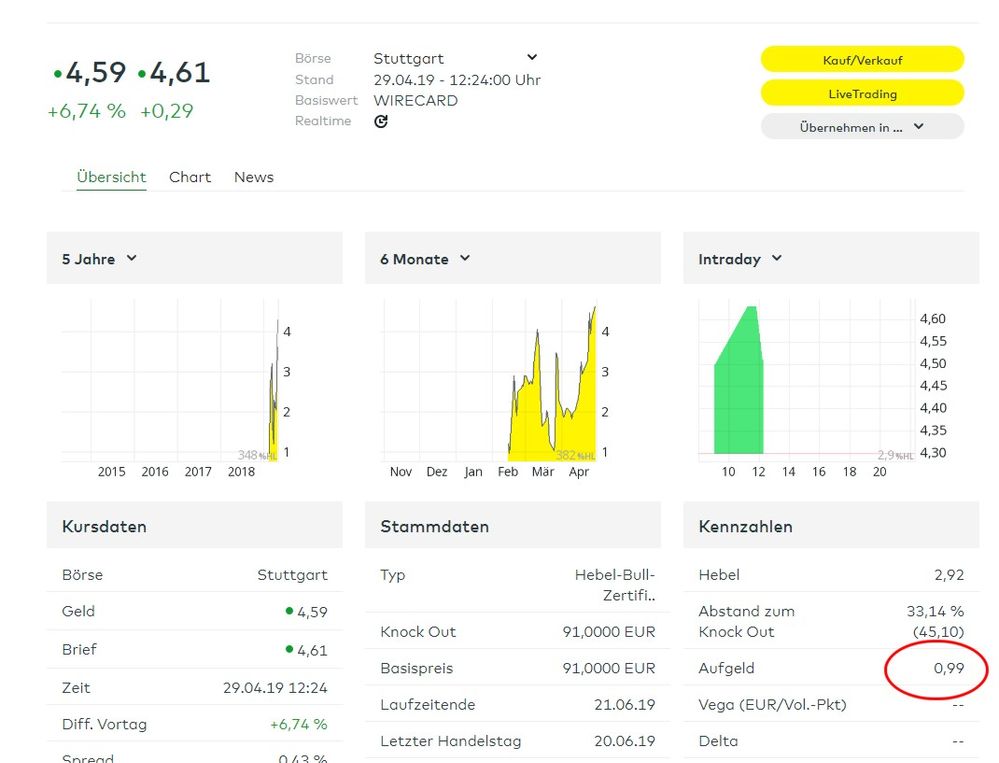
Task: Expand the 5 Jahre timeframe selector
Action: (x=131, y=259)
